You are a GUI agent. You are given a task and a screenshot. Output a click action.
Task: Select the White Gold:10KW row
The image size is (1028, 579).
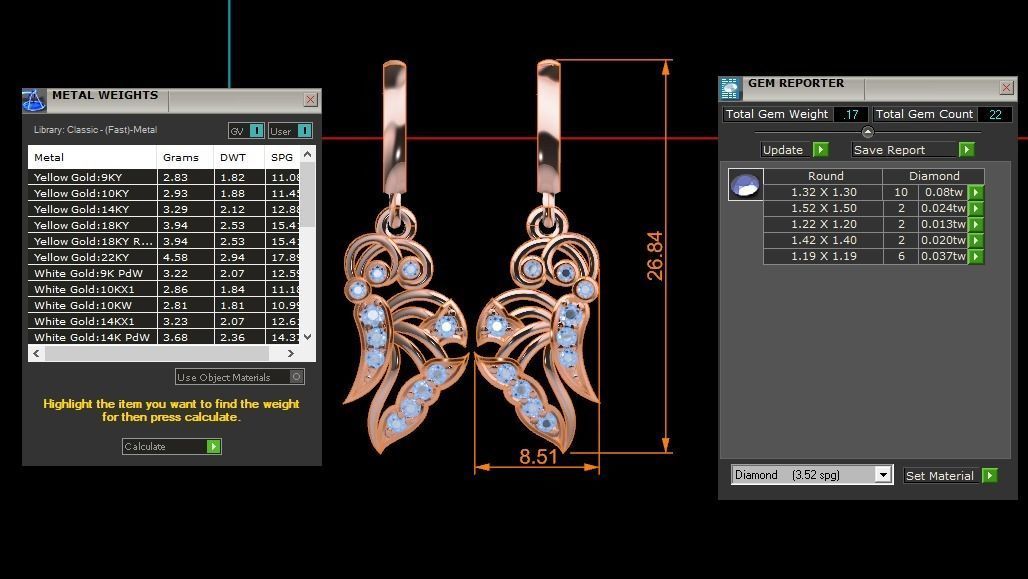point(164,305)
